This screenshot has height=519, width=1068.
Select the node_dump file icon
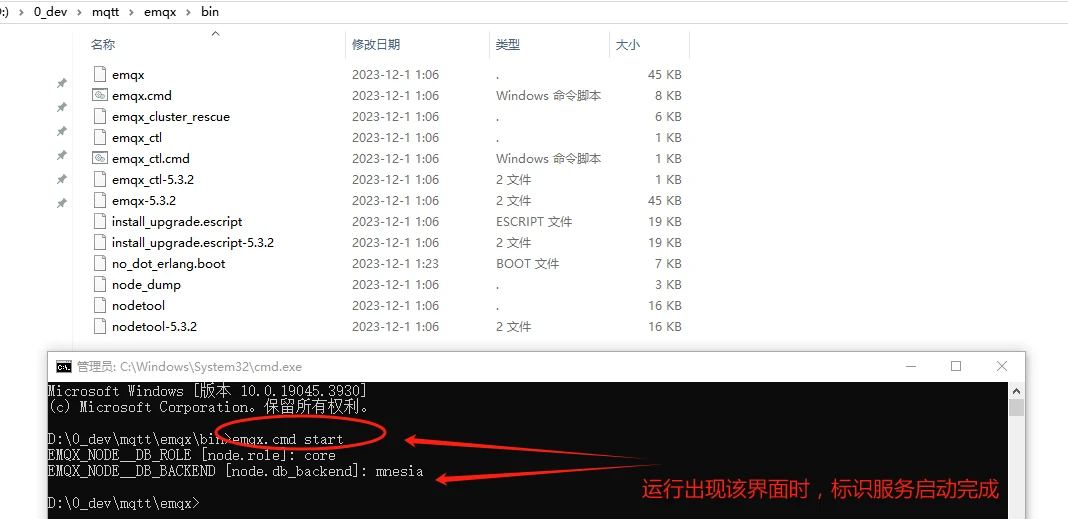click(99, 285)
